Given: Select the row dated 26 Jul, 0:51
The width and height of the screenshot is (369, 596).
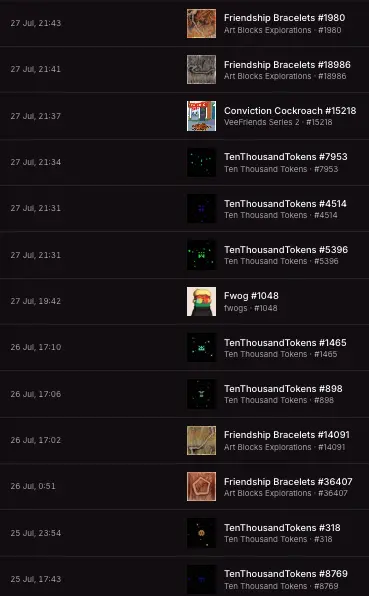Looking at the screenshot, I should 184,487.
